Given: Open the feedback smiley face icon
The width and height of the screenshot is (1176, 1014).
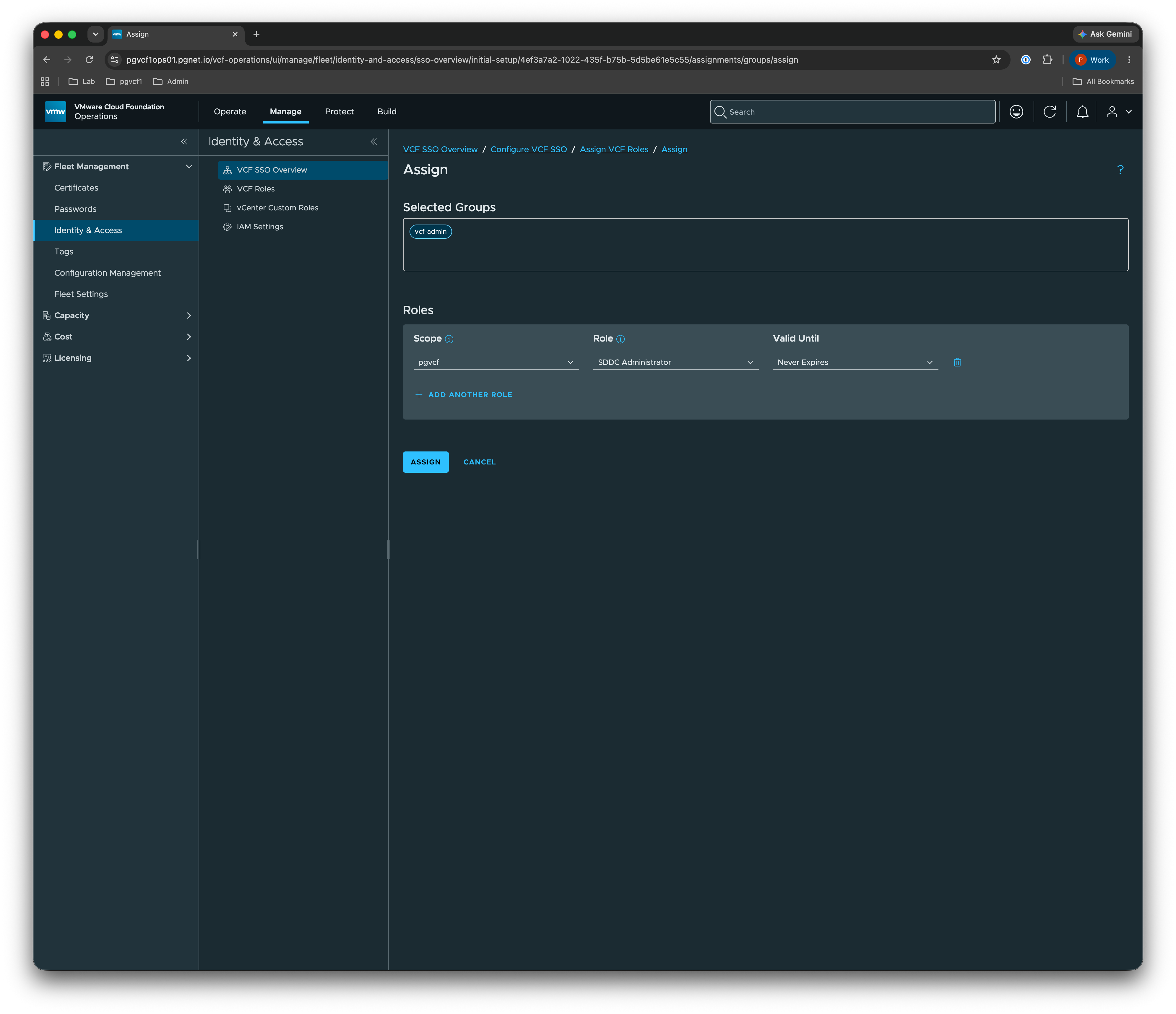Looking at the screenshot, I should click(x=1016, y=112).
